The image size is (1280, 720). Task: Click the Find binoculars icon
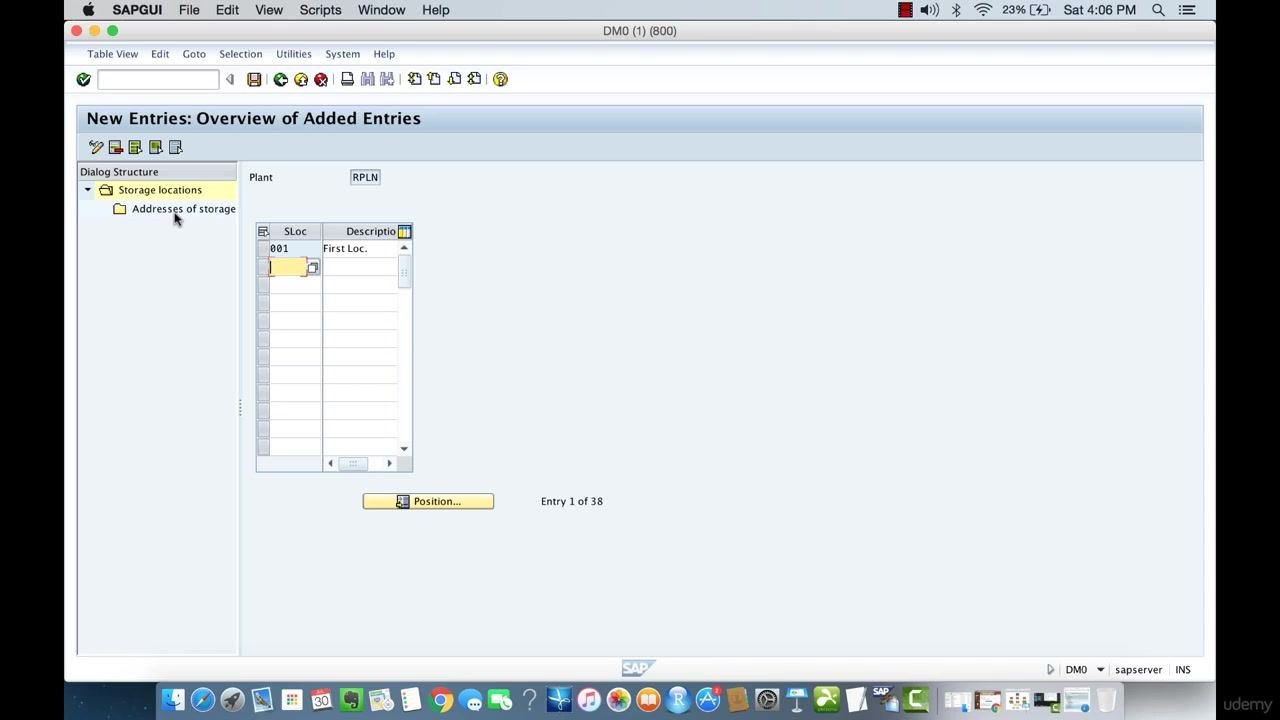[367, 79]
